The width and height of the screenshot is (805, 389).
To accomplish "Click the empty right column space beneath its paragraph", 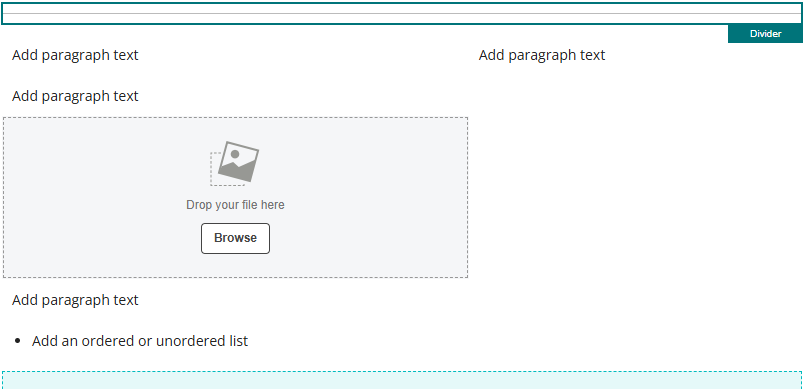I will (x=637, y=205).
